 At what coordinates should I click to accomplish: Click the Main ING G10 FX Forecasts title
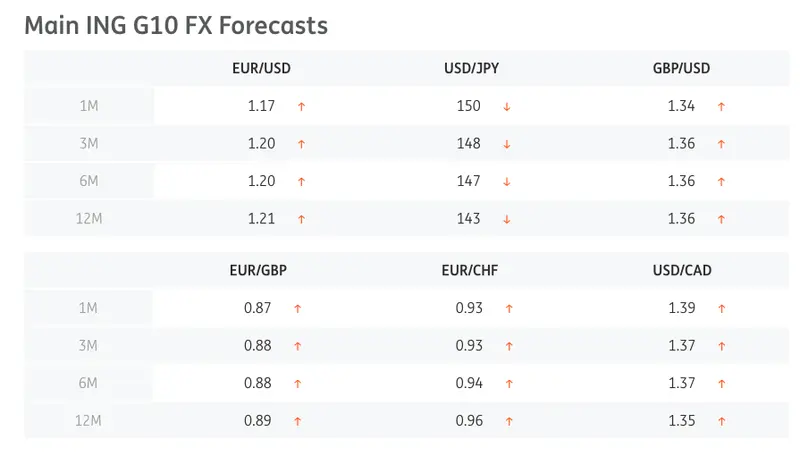pos(175,25)
